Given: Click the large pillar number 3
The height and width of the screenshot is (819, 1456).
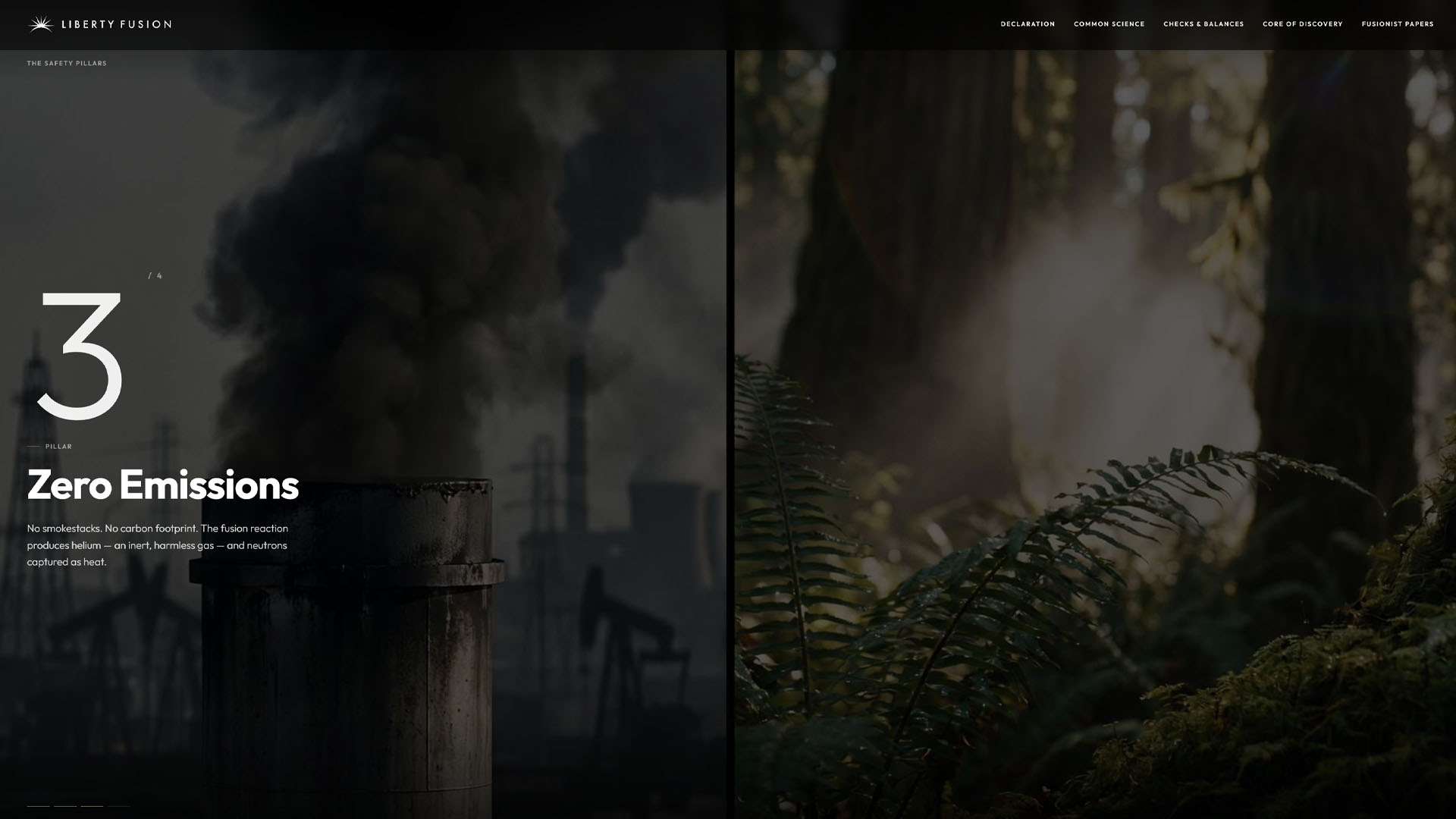Looking at the screenshot, I should [80, 355].
